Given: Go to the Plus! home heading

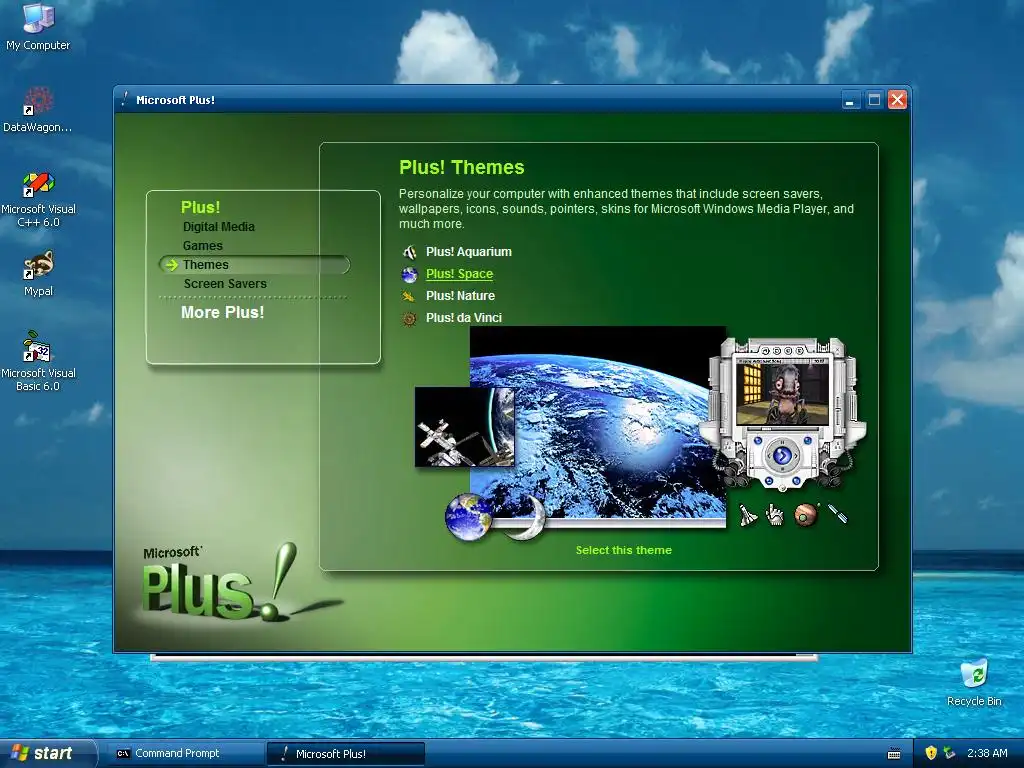Looking at the screenshot, I should [x=200, y=207].
